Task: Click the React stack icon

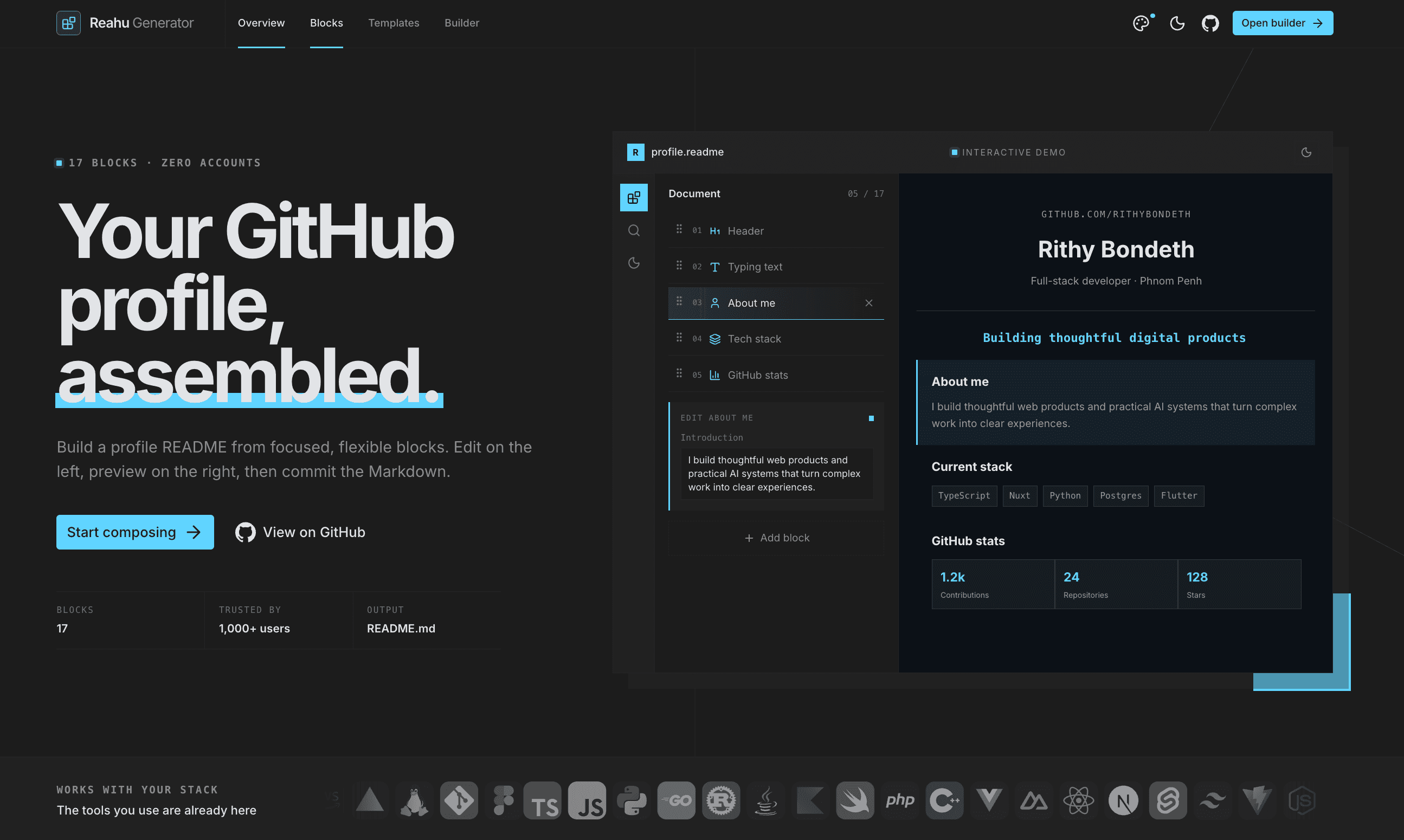Action: click(x=1079, y=800)
